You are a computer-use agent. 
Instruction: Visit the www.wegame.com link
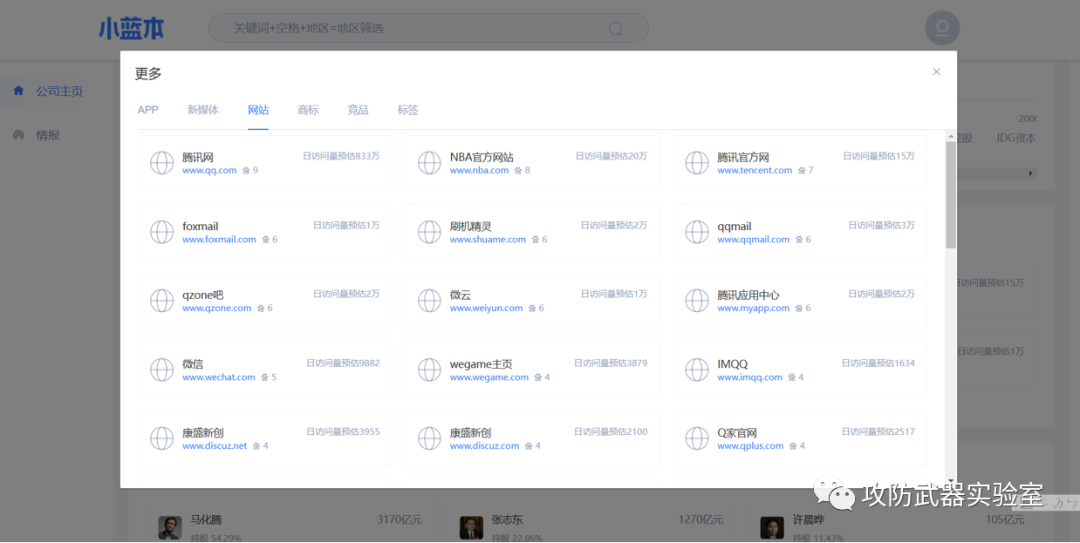(489, 377)
